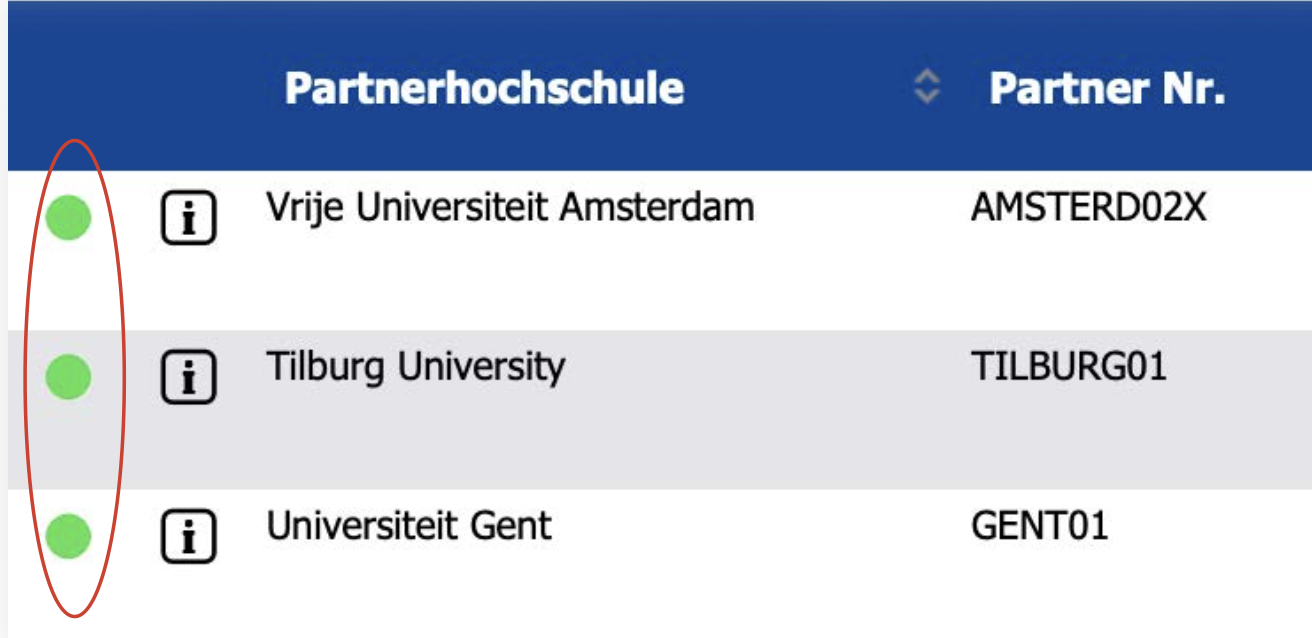Open info icon for Tilburg University
Screen dimensions: 1312x638
click(188, 377)
